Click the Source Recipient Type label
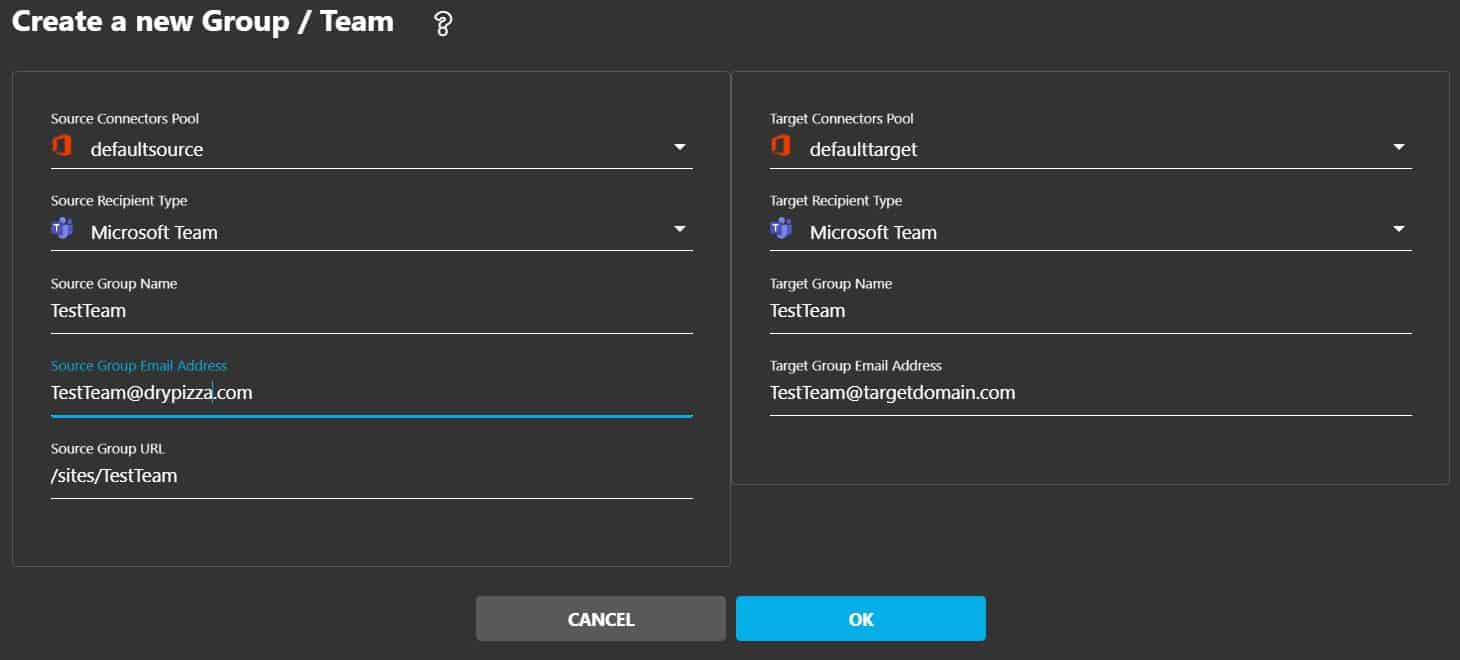 click(119, 201)
